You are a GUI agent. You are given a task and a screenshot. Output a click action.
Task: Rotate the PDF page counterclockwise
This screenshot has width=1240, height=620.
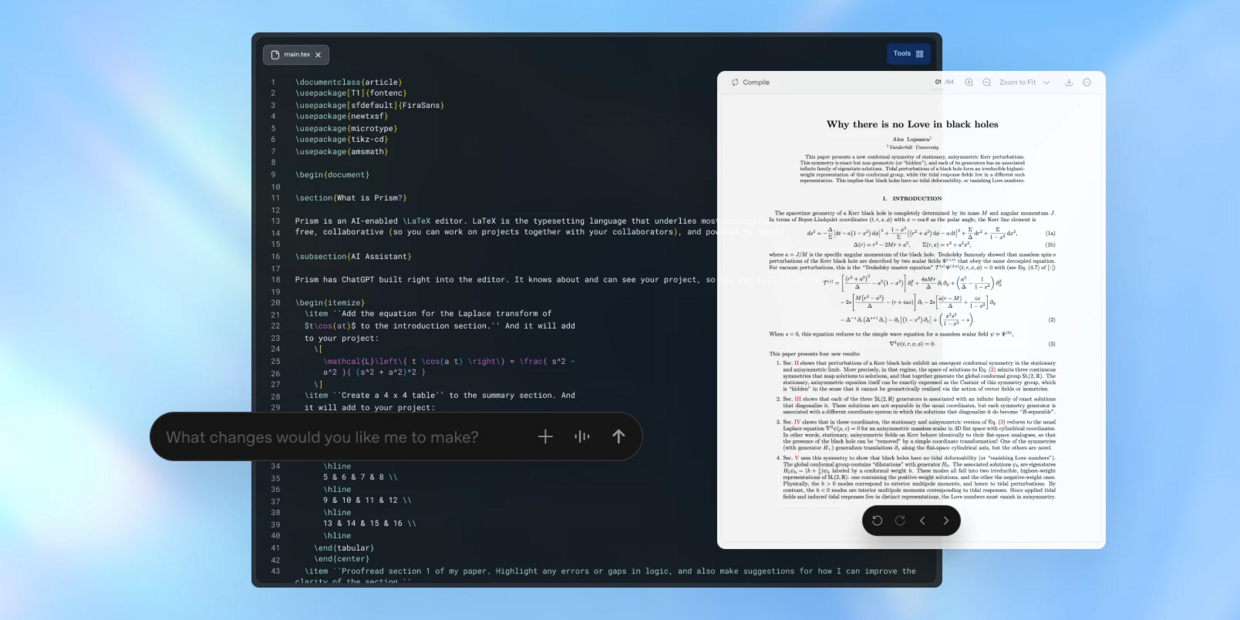click(x=878, y=520)
